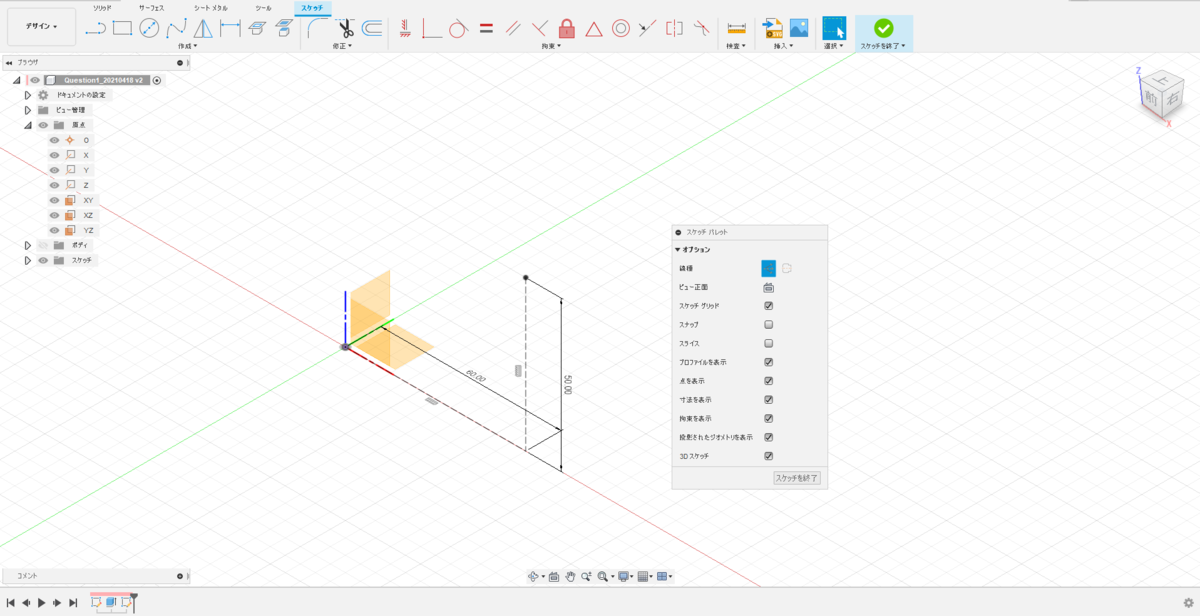Viewport: 1200px width, 616px height.
Task: Click the timeline Play button
Action: point(41,603)
